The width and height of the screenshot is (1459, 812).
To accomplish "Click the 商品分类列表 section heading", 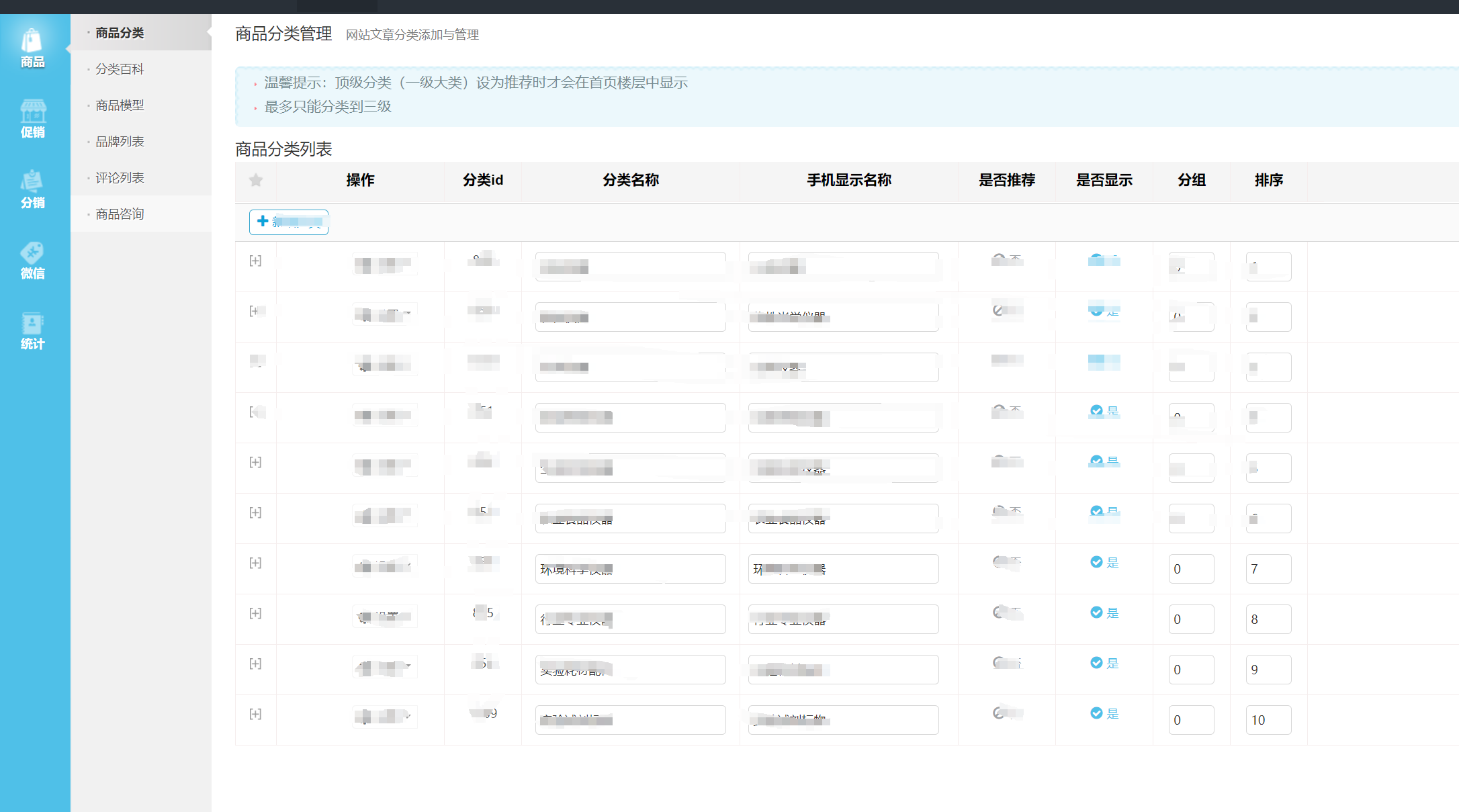I will (283, 149).
